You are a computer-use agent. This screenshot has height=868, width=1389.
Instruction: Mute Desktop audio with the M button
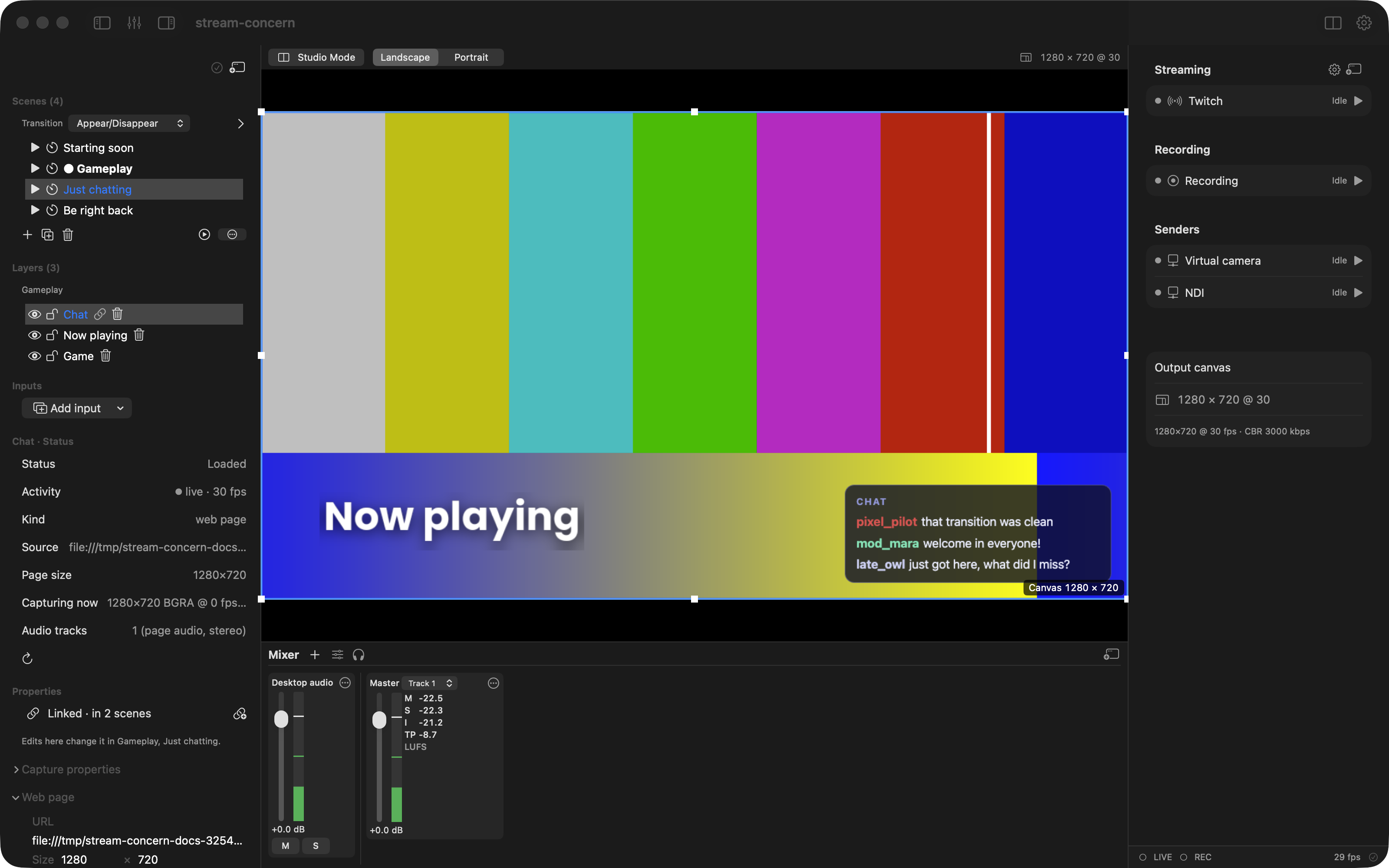click(285, 845)
